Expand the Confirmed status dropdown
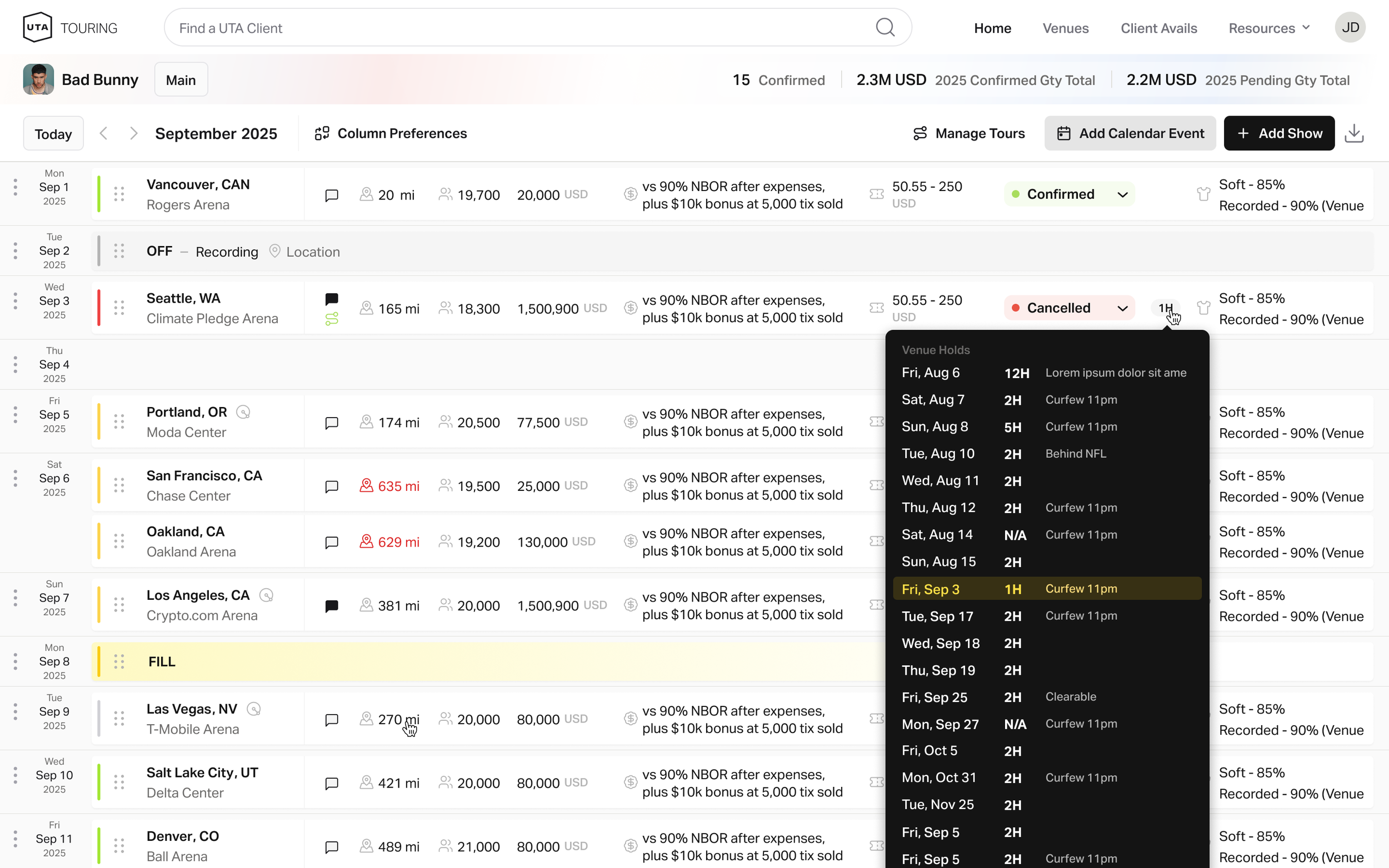1389x868 pixels. (1122, 194)
